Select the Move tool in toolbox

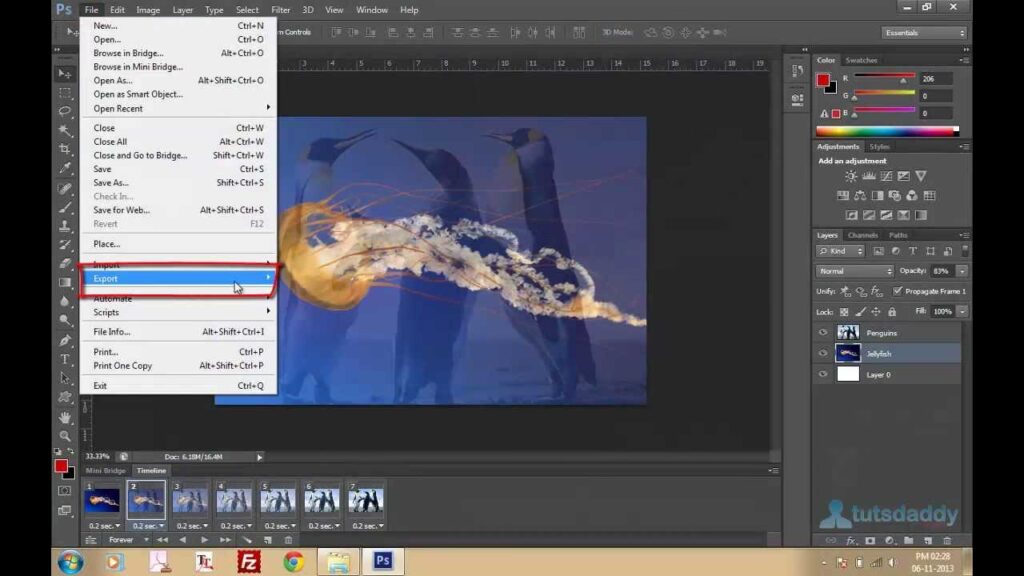[x=65, y=74]
